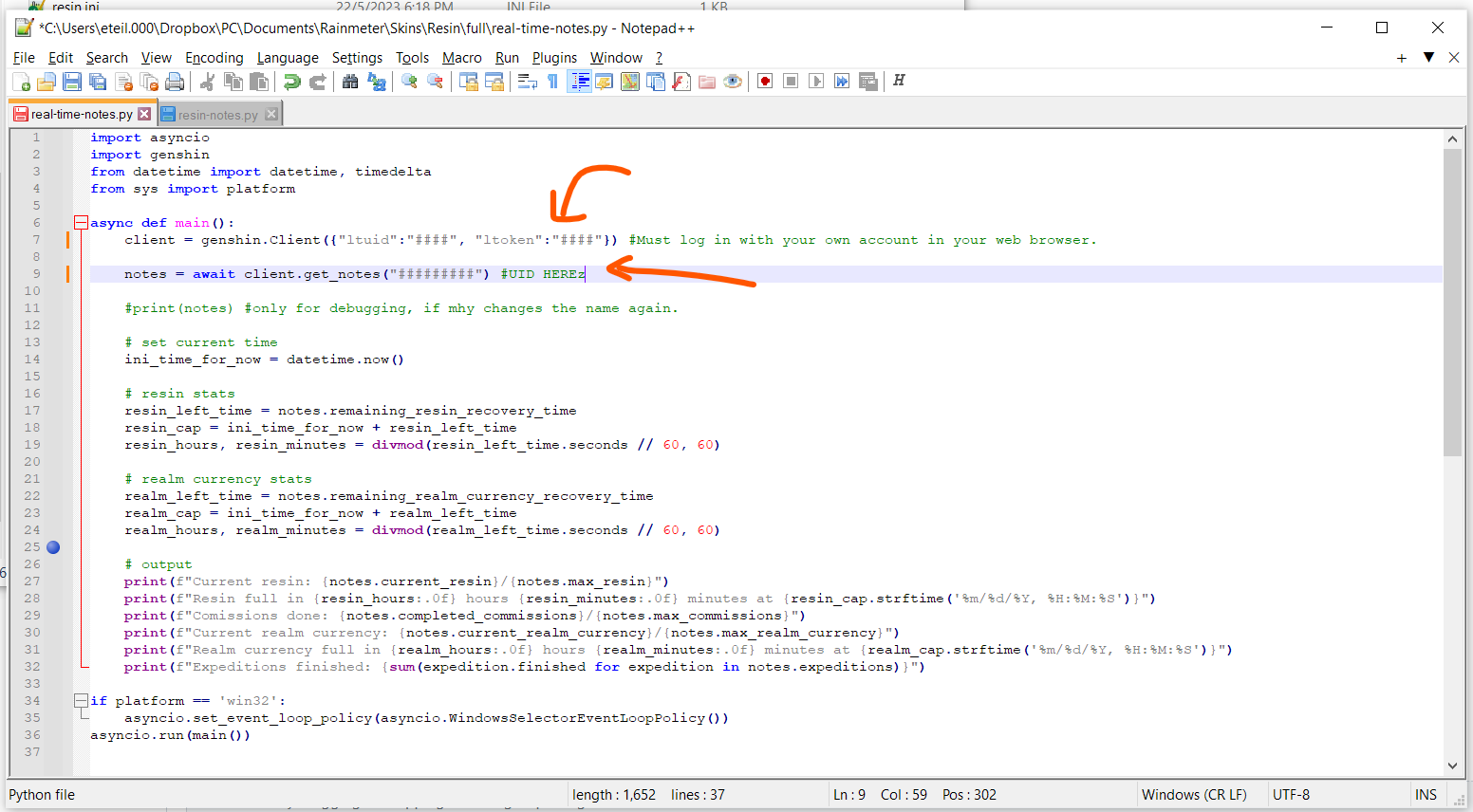Start macro recording with red dot icon
The image size is (1473, 812).
click(x=765, y=82)
